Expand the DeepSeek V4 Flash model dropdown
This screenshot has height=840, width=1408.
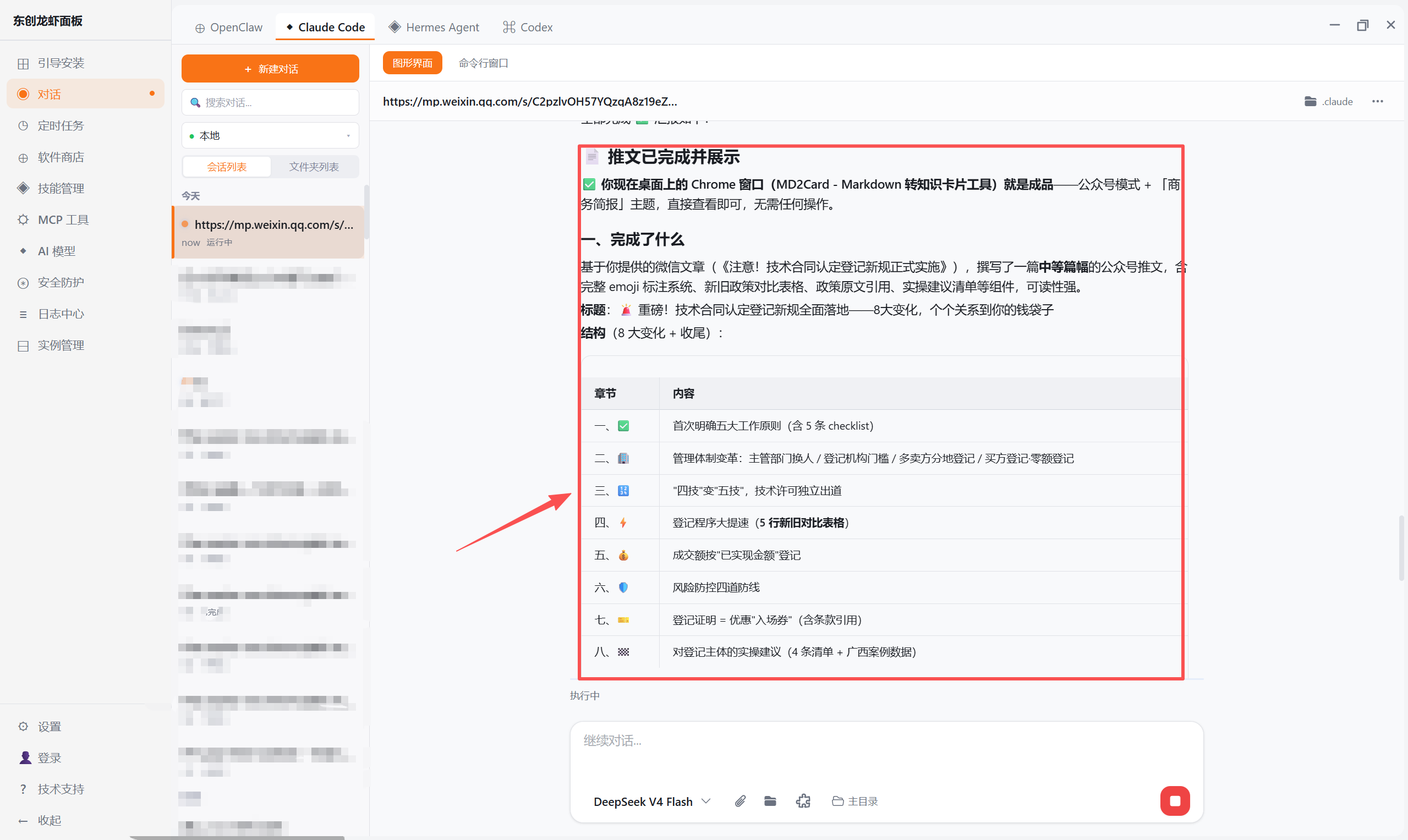click(x=651, y=801)
